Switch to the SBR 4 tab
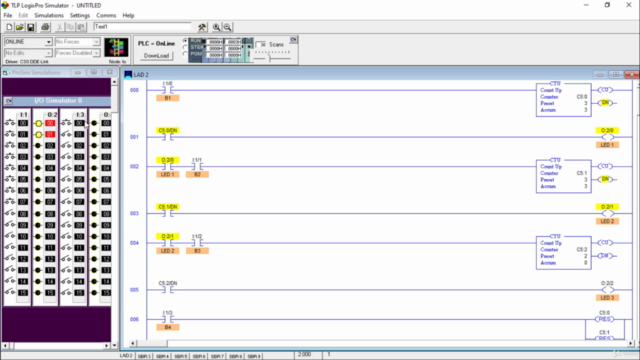 (162, 356)
